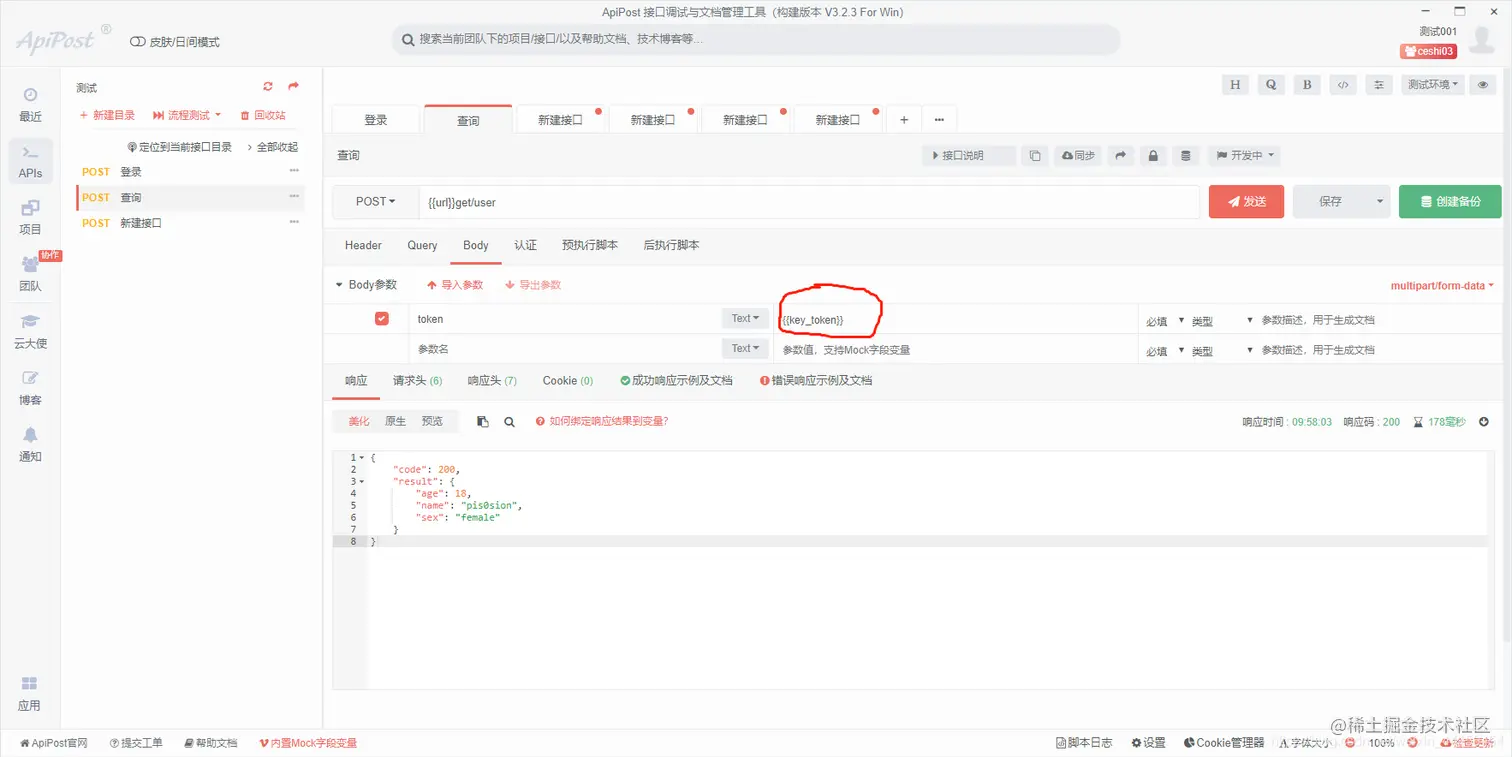Open the save options dropdown arrow
This screenshot has width=1512, height=757.
coord(1380,202)
